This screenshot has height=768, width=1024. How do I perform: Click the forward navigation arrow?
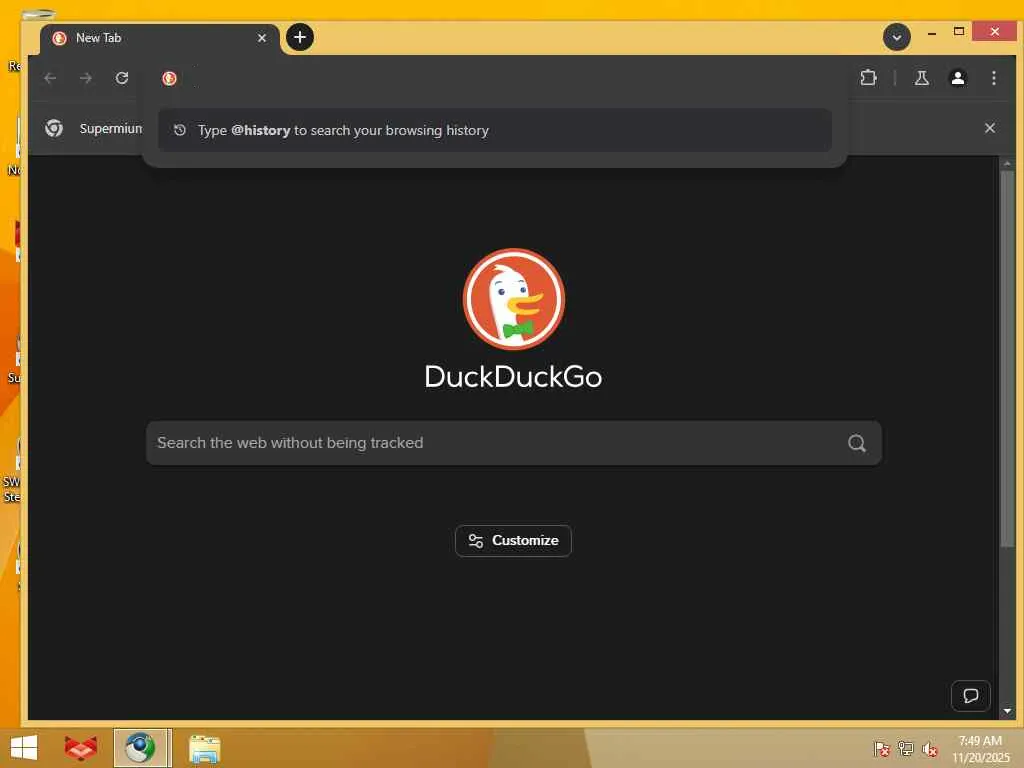point(86,78)
